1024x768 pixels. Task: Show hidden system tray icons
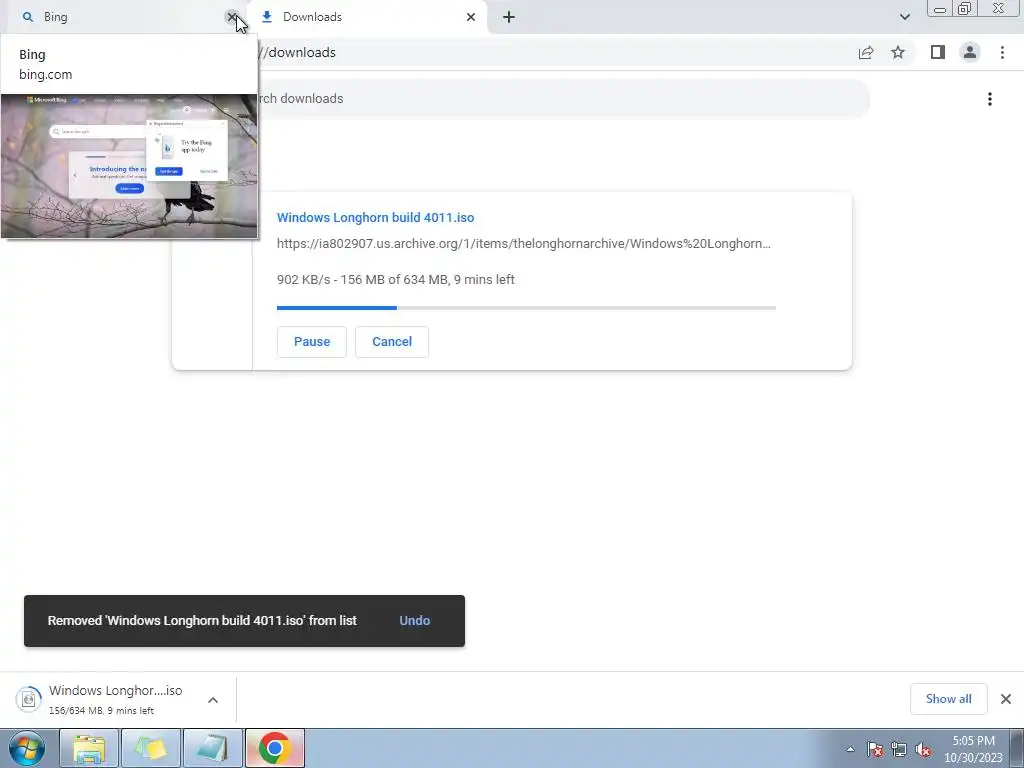tap(850, 749)
